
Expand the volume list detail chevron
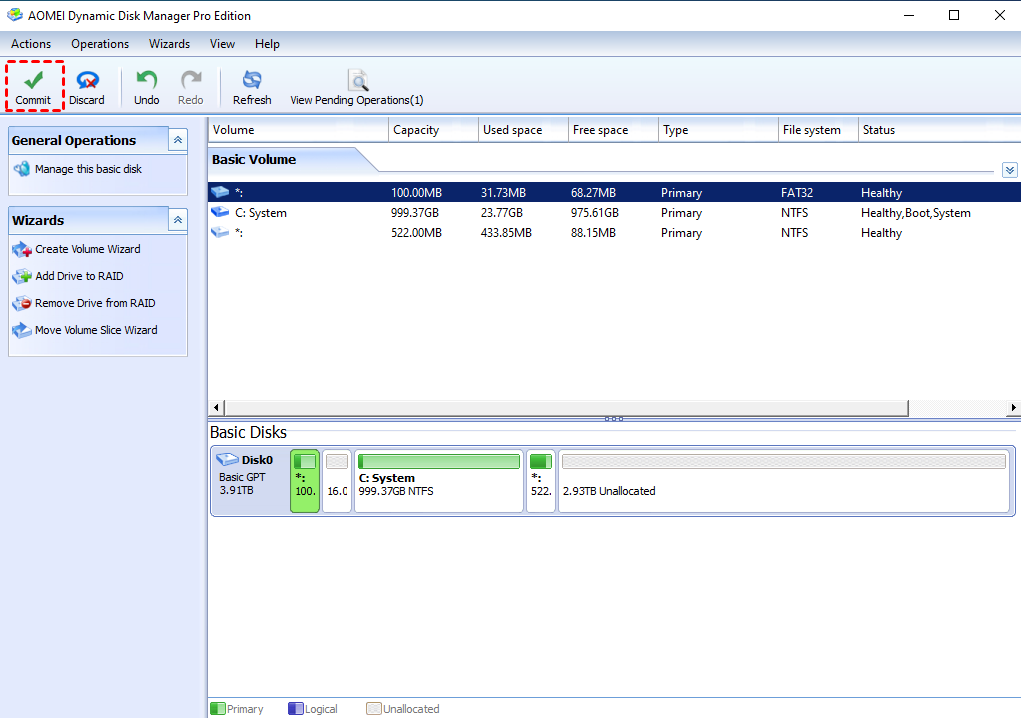pos(1010,170)
